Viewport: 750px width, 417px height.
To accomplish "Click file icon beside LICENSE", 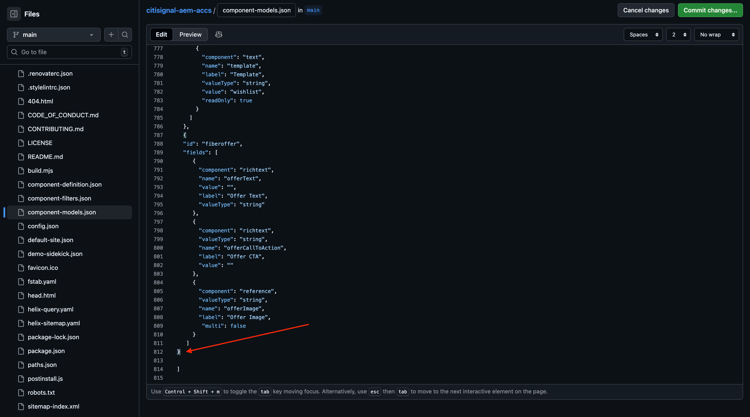I will [21, 143].
